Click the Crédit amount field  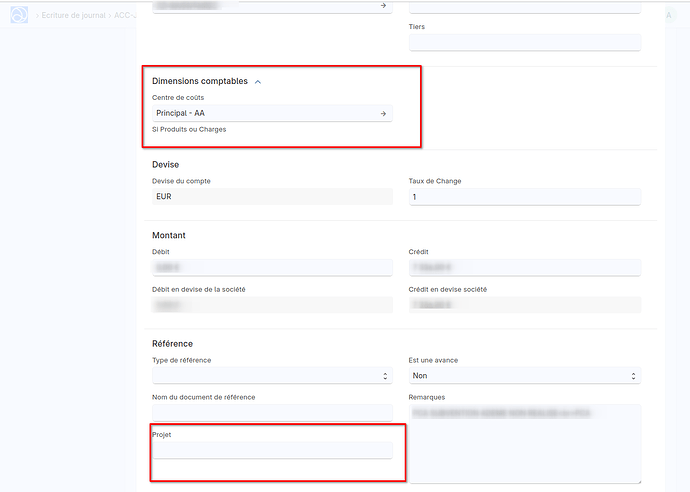tap(524, 268)
